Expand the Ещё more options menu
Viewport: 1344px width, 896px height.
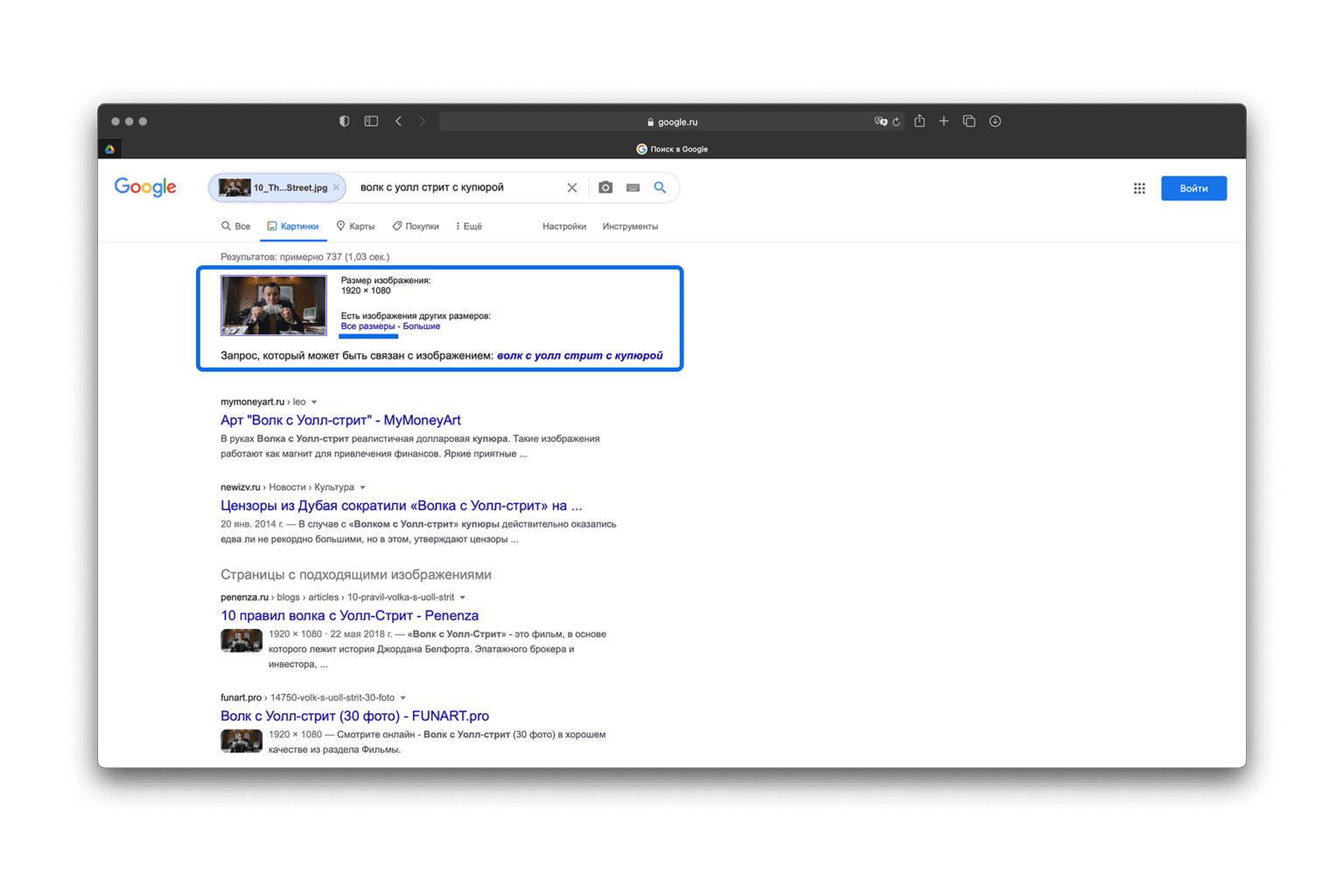click(469, 227)
